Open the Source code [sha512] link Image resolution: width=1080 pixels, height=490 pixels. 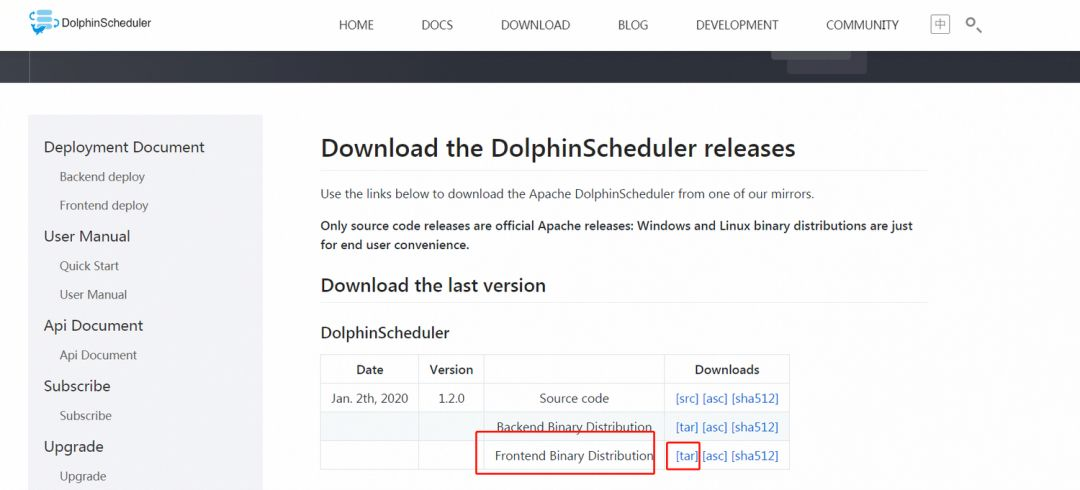click(x=755, y=398)
